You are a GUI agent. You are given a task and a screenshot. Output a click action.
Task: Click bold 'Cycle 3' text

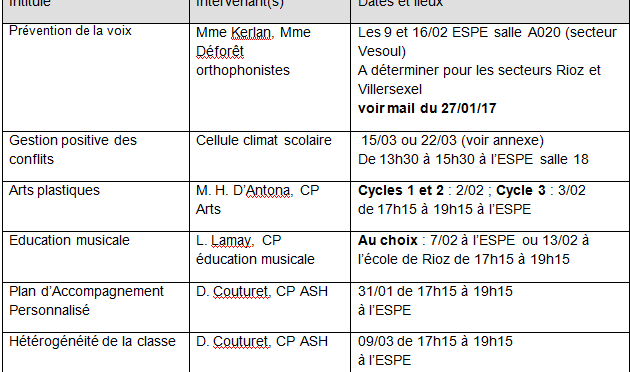521,190
